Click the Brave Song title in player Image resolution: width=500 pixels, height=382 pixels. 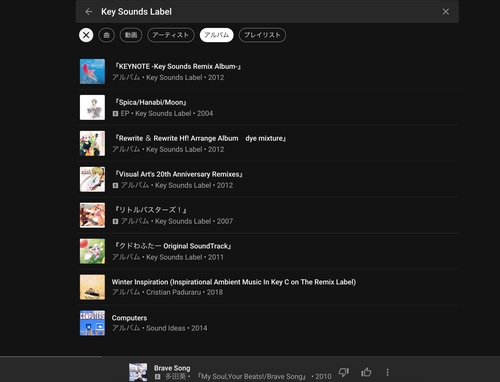[172, 368]
